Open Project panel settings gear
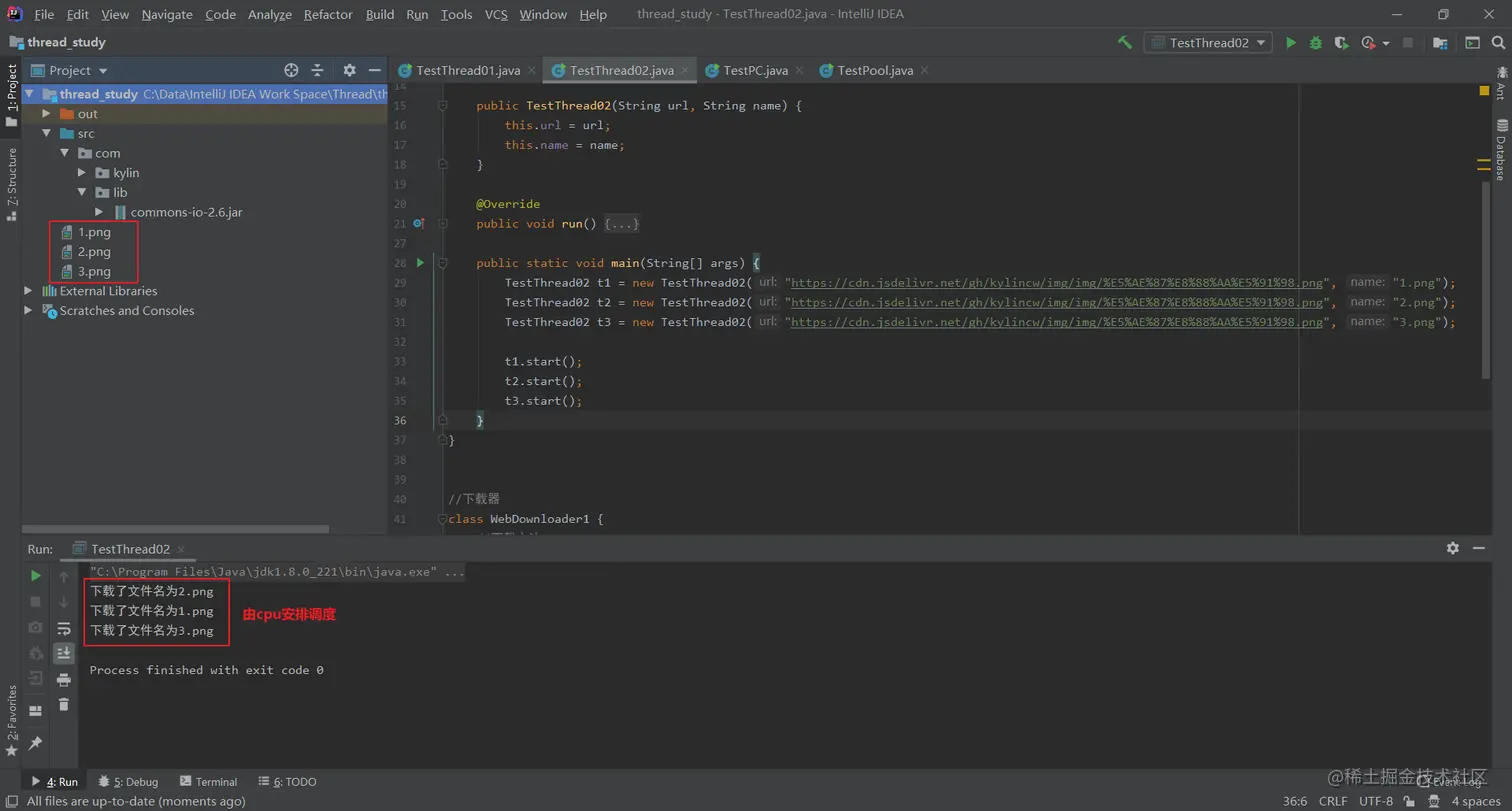 349,70
